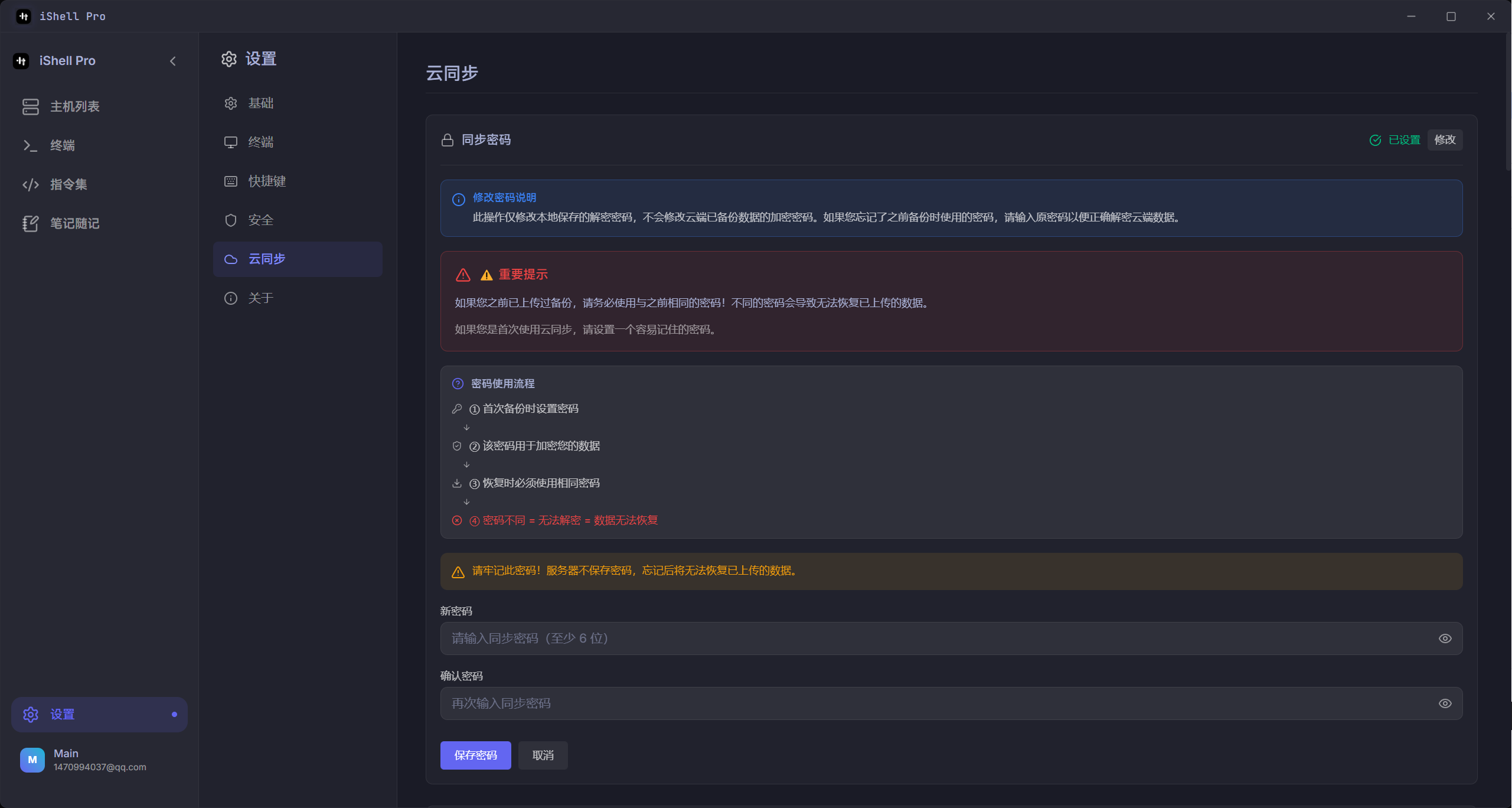The image size is (1512, 808).
Task: Click the server icon beside 主机列表
Action: click(x=31, y=106)
